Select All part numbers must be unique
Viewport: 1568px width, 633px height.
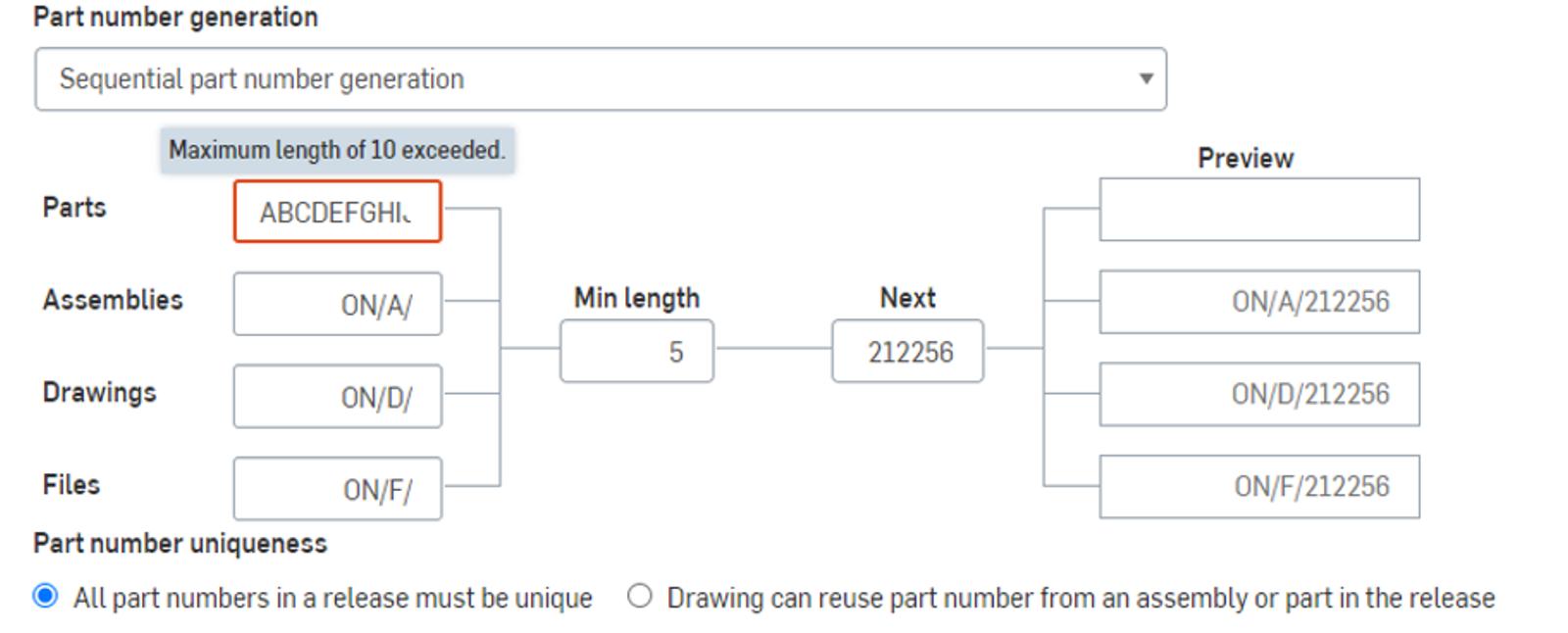point(45,597)
